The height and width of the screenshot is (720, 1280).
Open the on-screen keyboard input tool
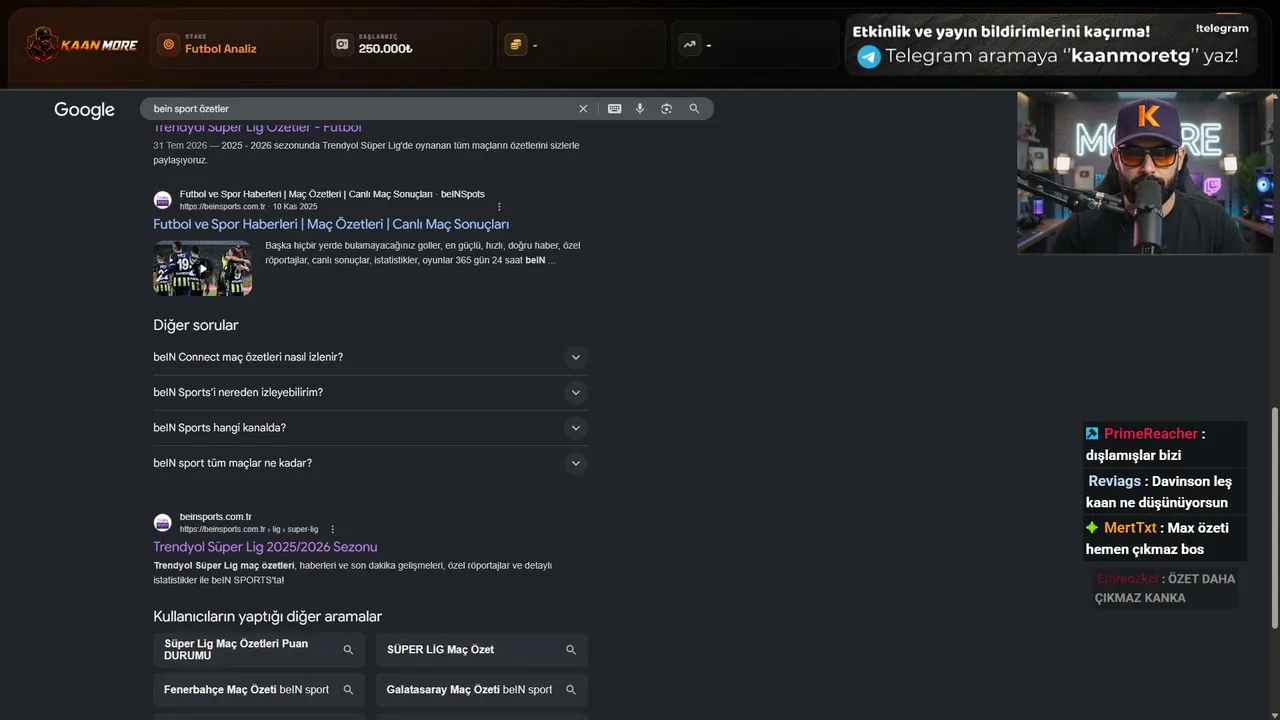[x=614, y=109]
